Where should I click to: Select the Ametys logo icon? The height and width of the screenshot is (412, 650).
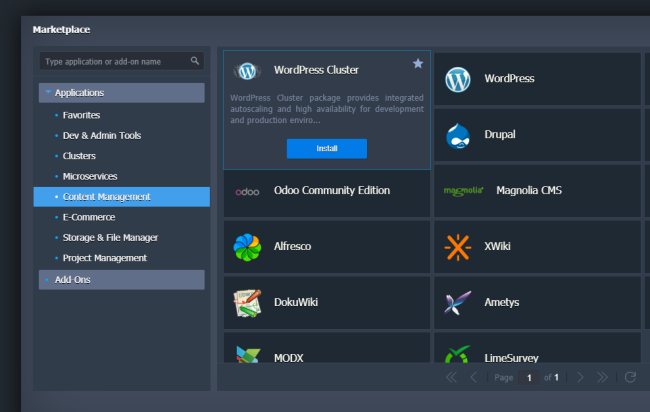pos(458,302)
